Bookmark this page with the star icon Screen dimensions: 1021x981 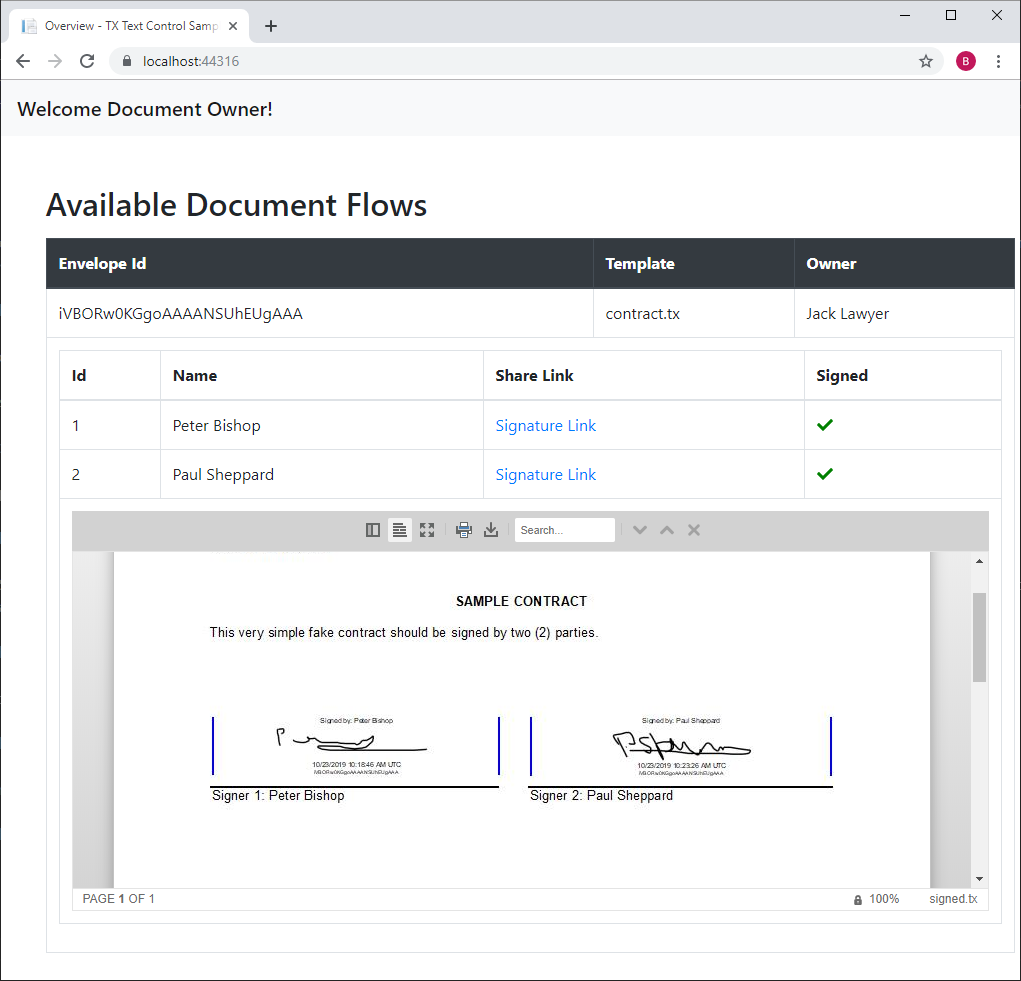click(926, 61)
